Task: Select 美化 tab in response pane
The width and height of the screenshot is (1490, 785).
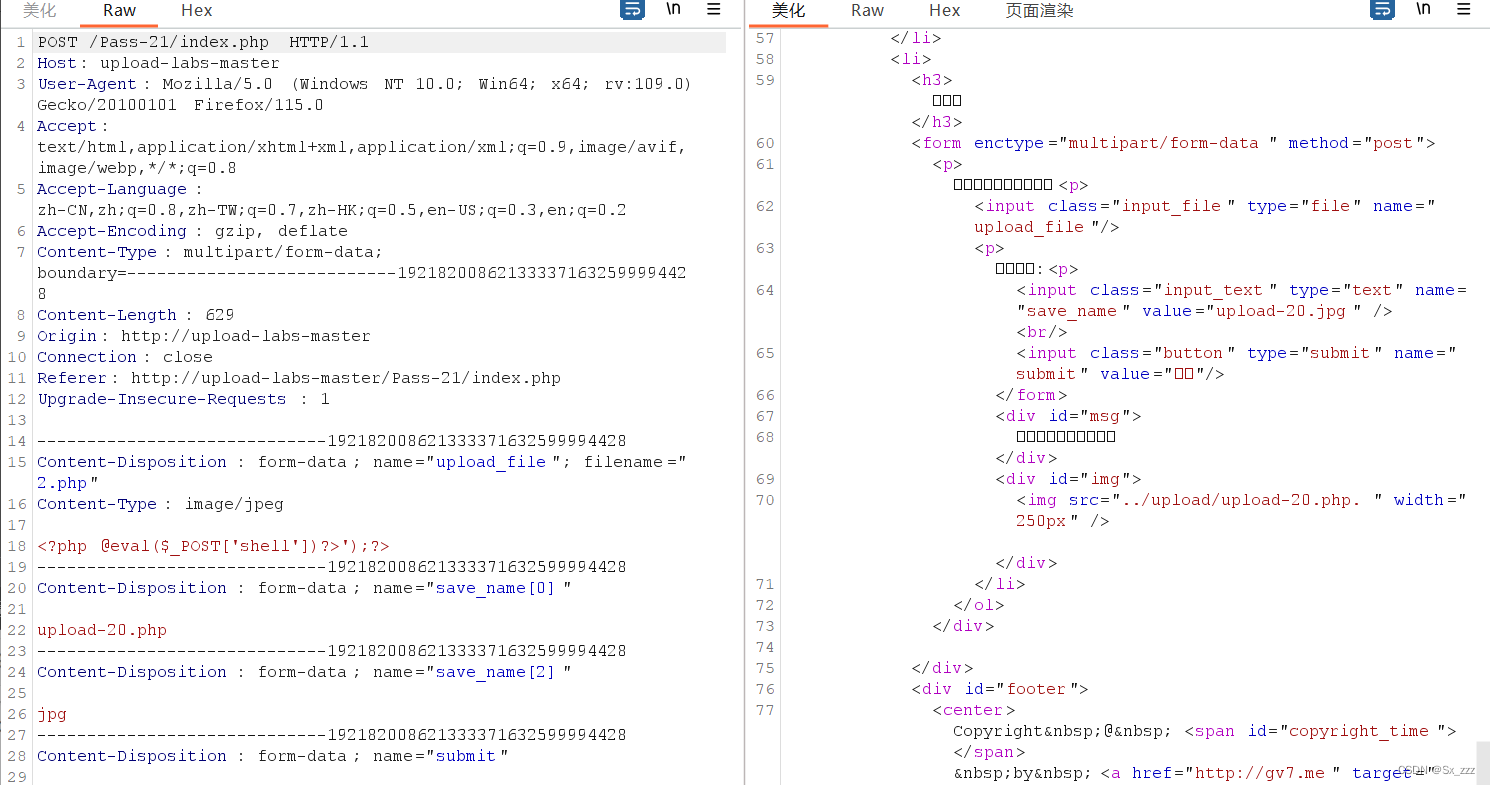Action: 788,10
